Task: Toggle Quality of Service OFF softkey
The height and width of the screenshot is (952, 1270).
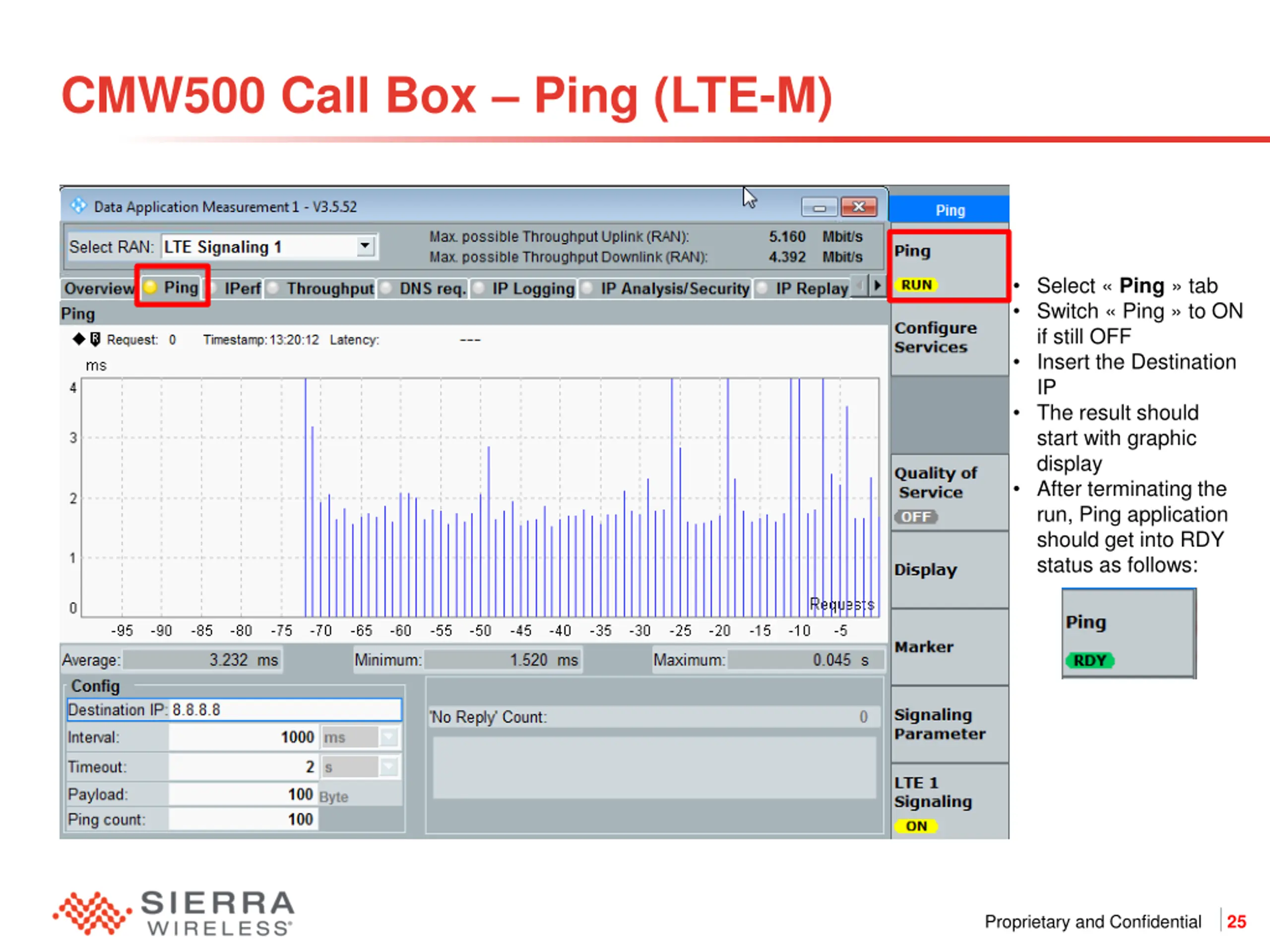Action: coord(950,492)
